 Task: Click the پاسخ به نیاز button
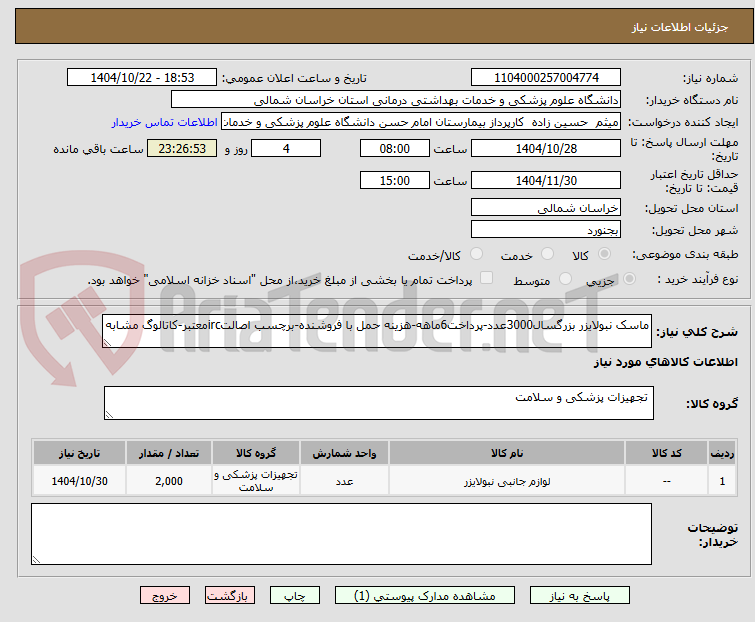tap(580, 596)
